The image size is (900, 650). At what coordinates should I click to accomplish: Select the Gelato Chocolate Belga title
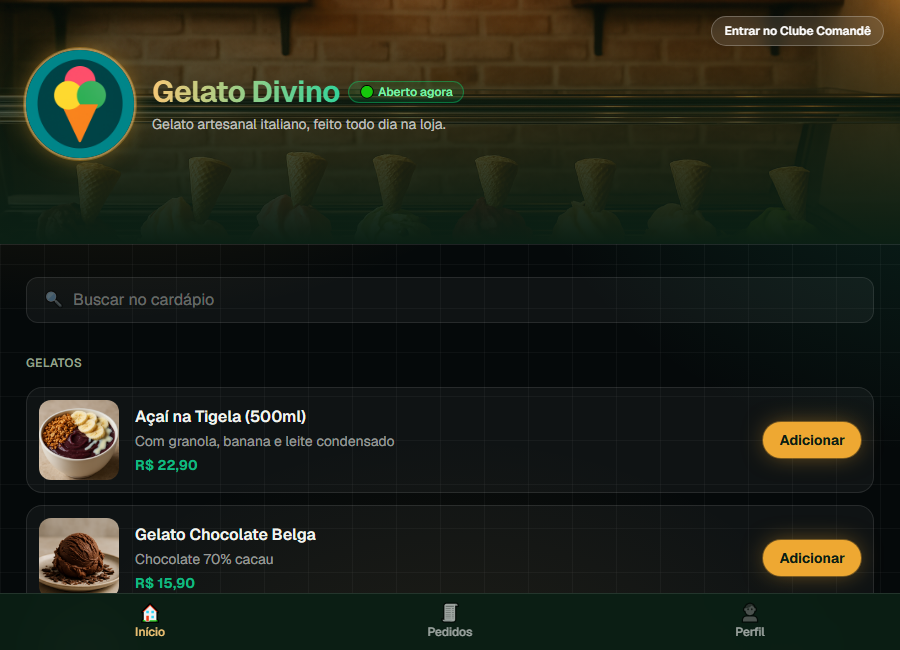225,535
